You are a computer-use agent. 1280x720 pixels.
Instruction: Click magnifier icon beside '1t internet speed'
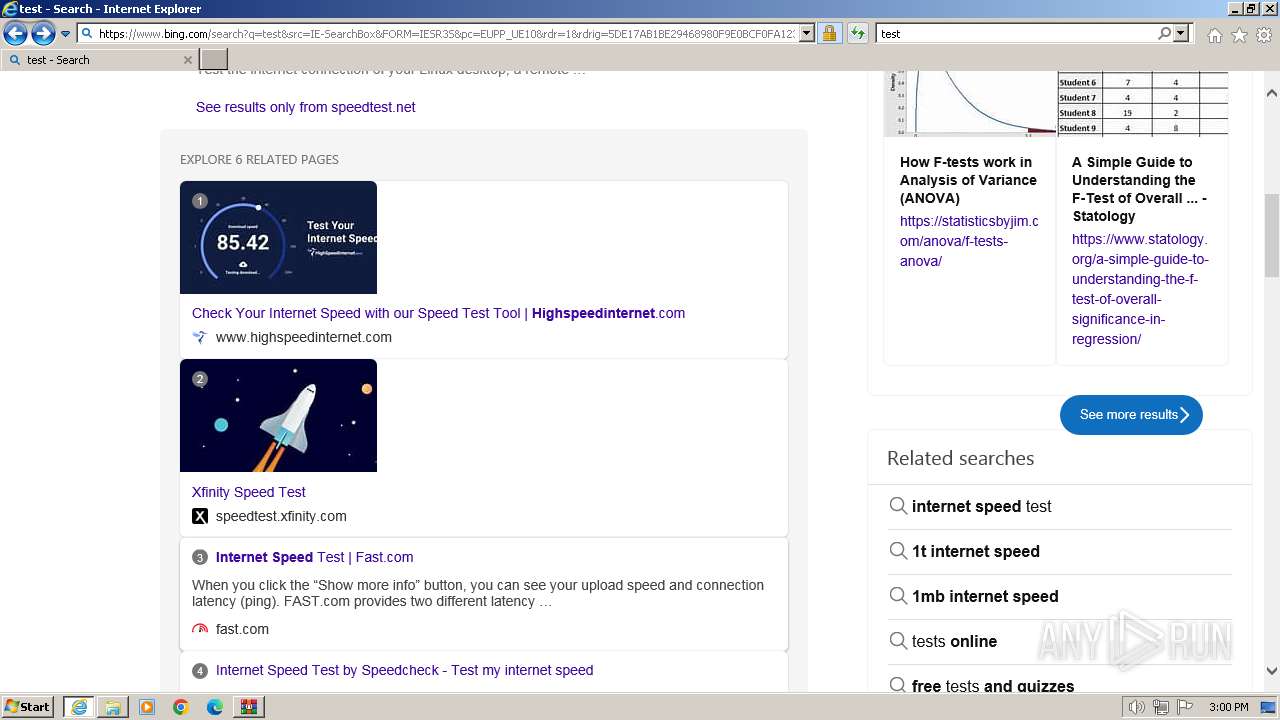[x=898, y=551]
